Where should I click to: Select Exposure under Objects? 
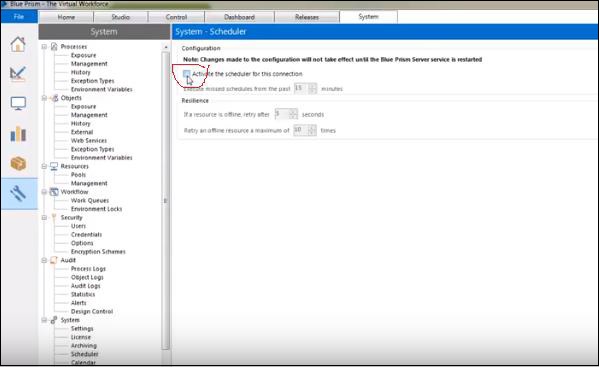point(83,106)
